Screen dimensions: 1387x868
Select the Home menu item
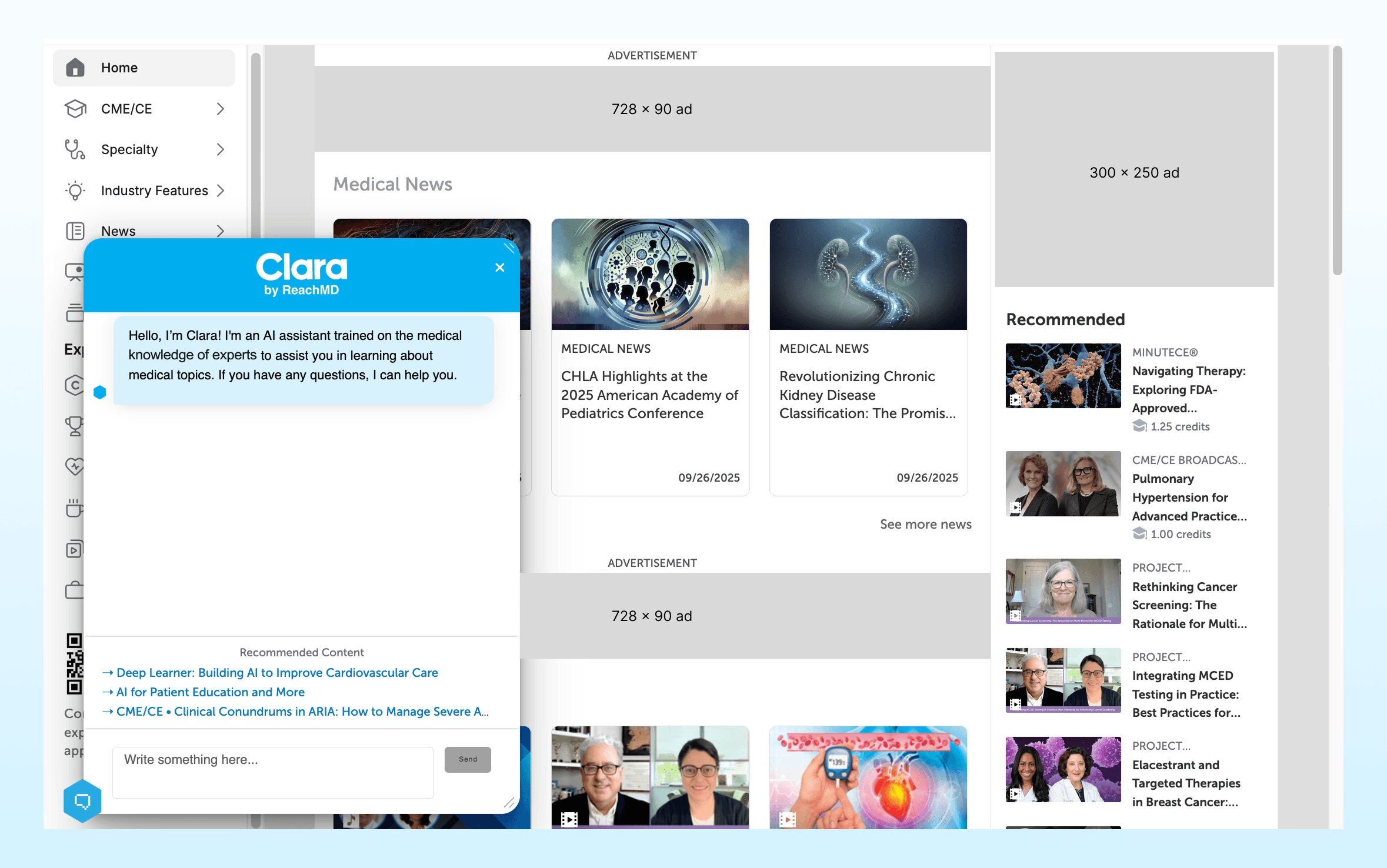click(119, 68)
